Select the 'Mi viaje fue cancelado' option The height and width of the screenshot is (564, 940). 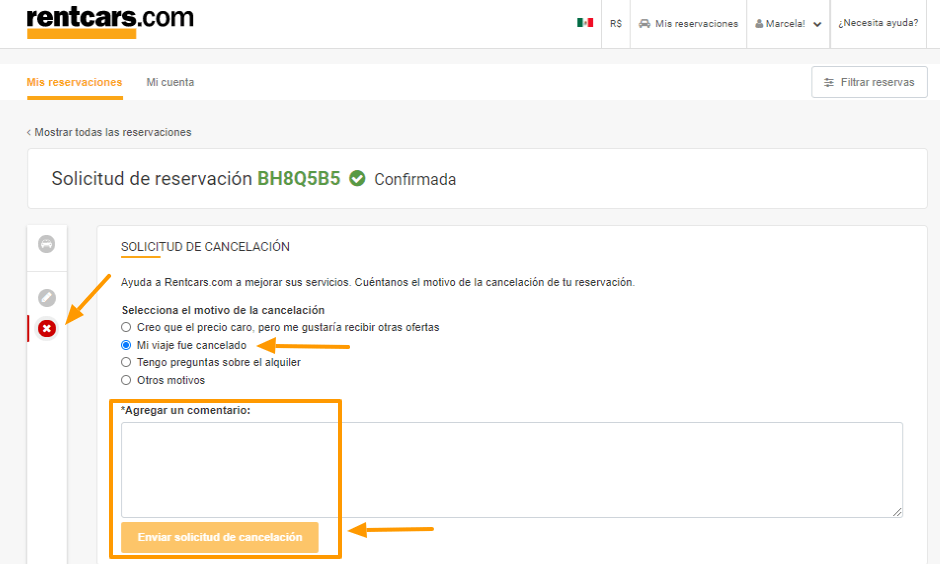(126, 345)
